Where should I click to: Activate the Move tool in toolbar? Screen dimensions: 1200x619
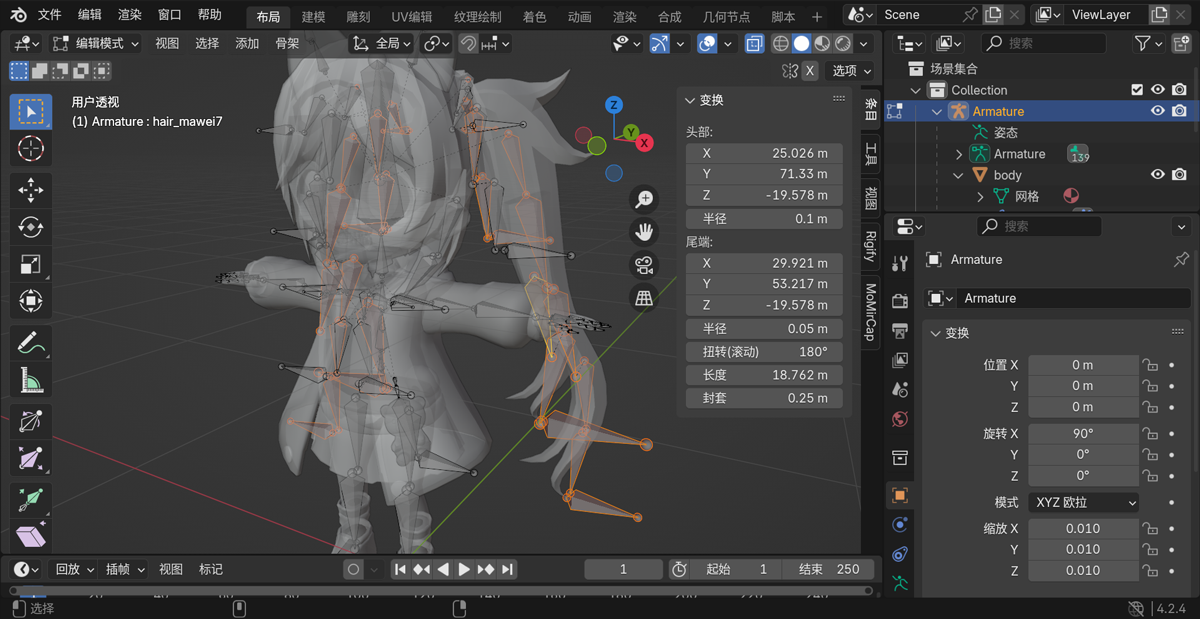31,190
